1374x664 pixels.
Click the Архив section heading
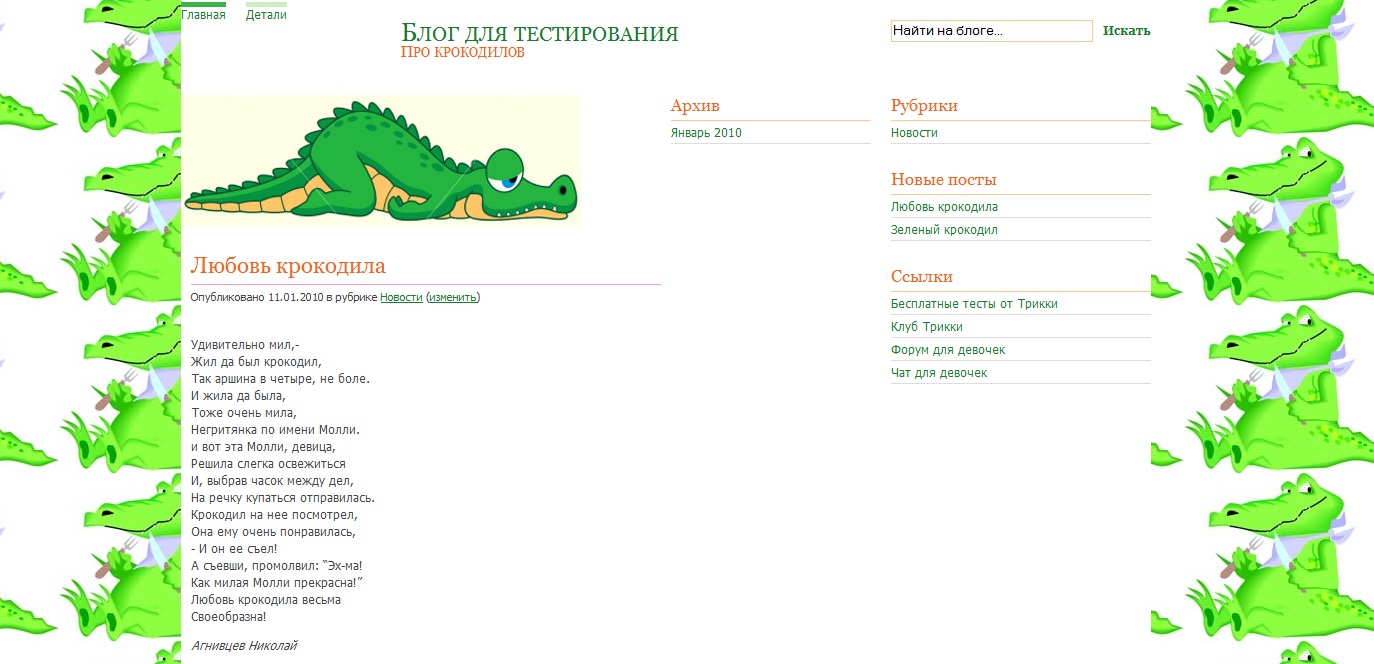[x=695, y=106]
